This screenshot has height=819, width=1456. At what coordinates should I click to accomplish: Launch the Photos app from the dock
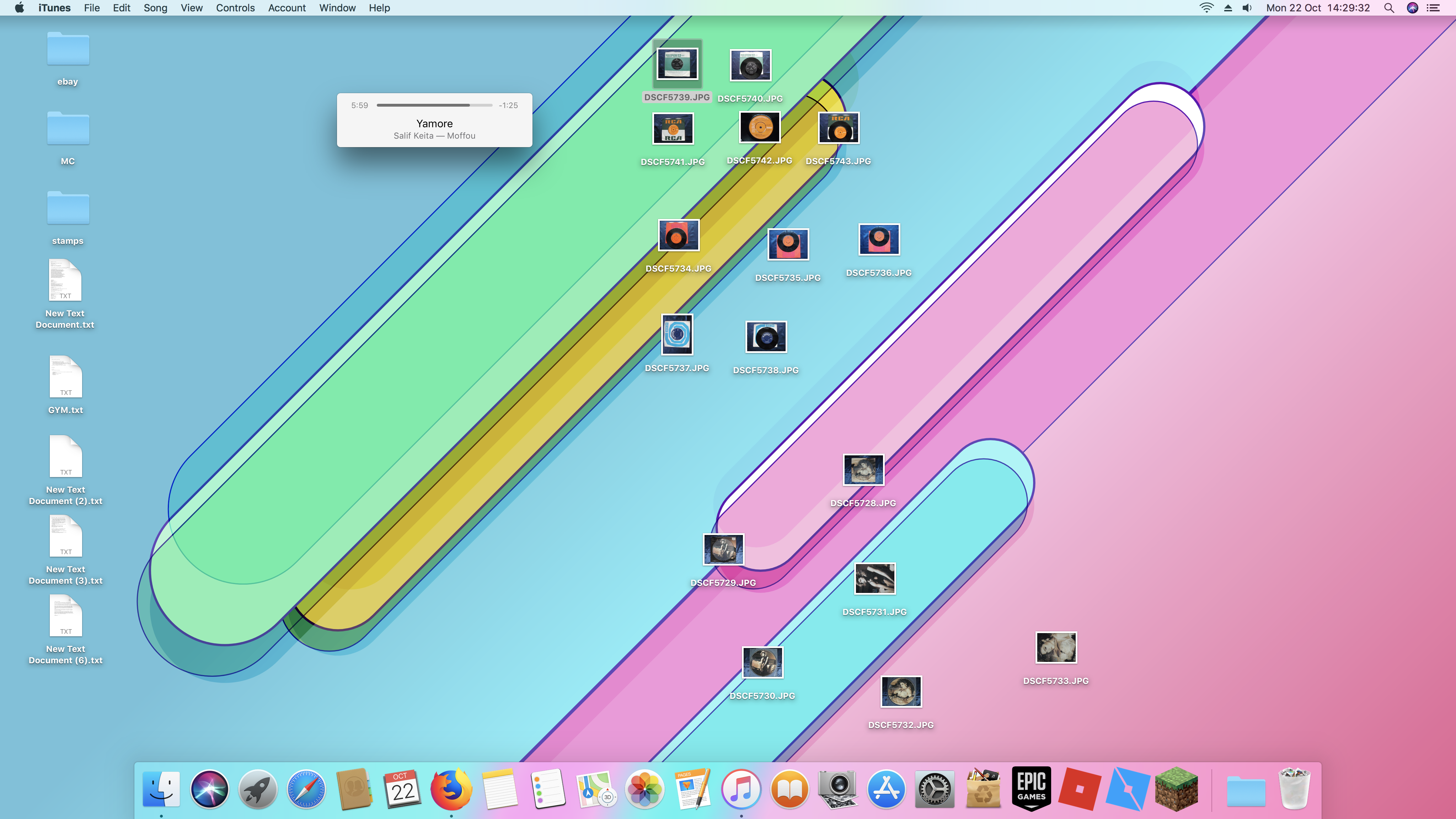pyautogui.click(x=644, y=789)
